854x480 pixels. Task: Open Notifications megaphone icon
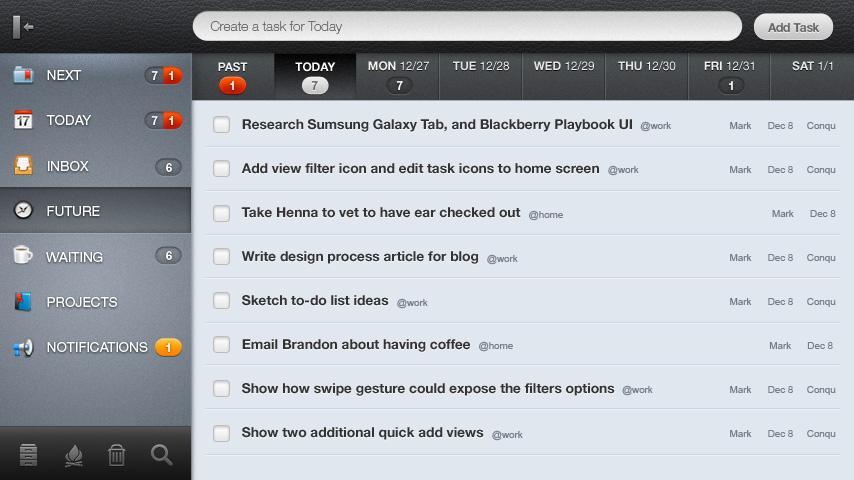pos(23,347)
